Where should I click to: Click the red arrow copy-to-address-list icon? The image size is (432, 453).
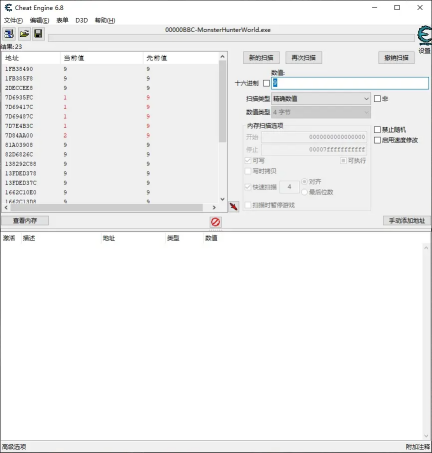pos(234,206)
